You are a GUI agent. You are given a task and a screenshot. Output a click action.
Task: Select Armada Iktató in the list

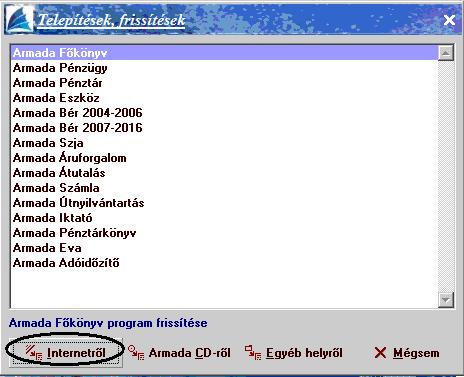224,218
